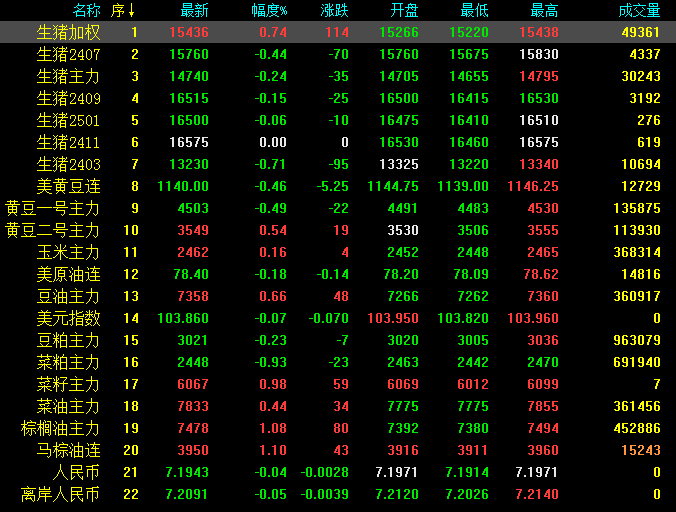The height and width of the screenshot is (512, 676).
Task: Click latest price 3549 of 黄豆二号主力
Action: click(x=193, y=230)
